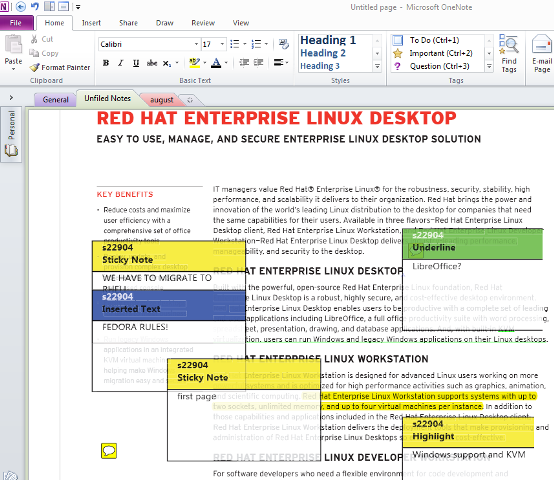This screenshot has height=480, width=554.
Task: Click the clear formatting icon
Action: 283,44
